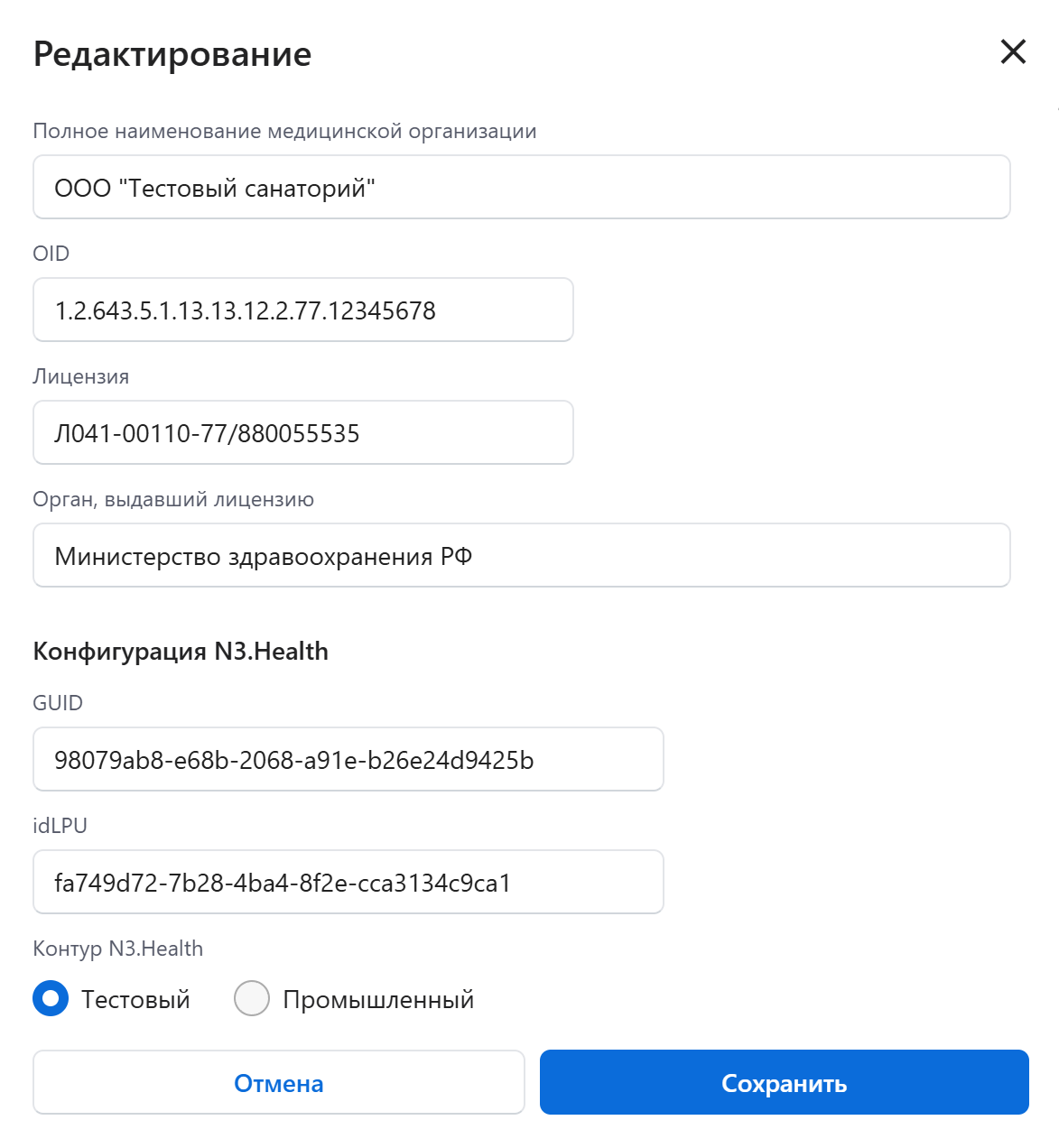Place cursor in the idLPU input field
Screen dimensions: 1059x1148
click(348, 883)
